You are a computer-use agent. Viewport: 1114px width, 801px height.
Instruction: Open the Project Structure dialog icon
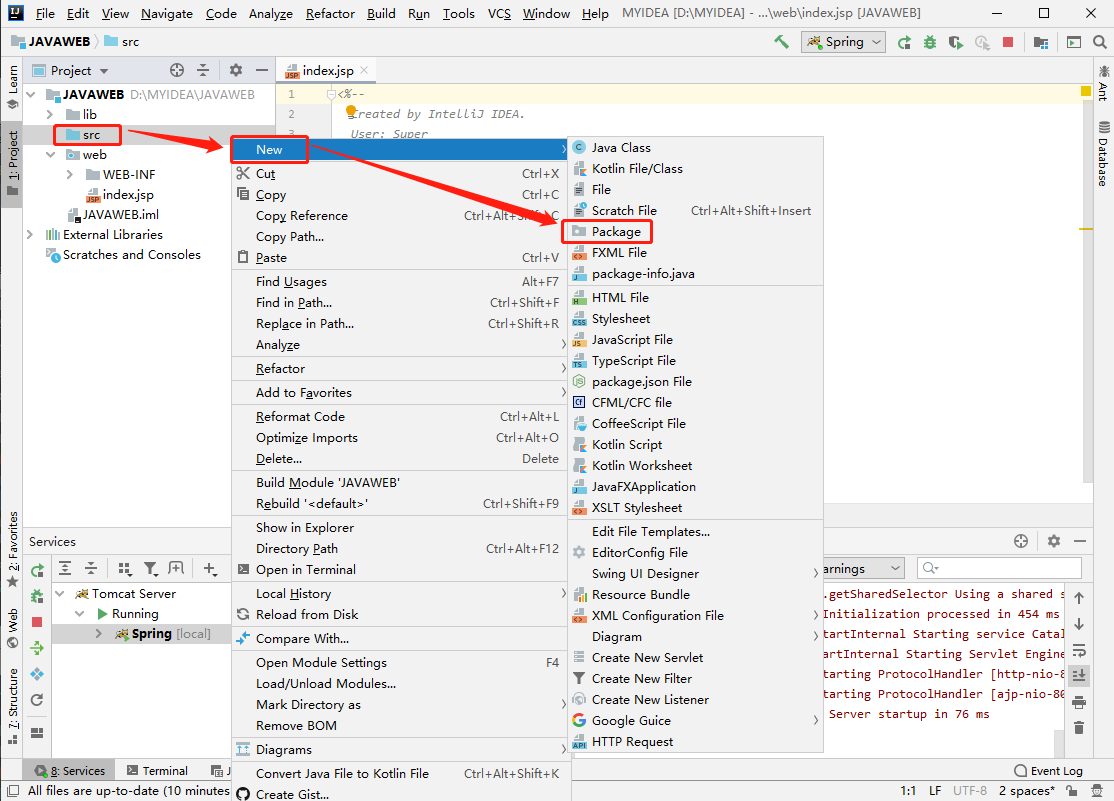click(1041, 43)
